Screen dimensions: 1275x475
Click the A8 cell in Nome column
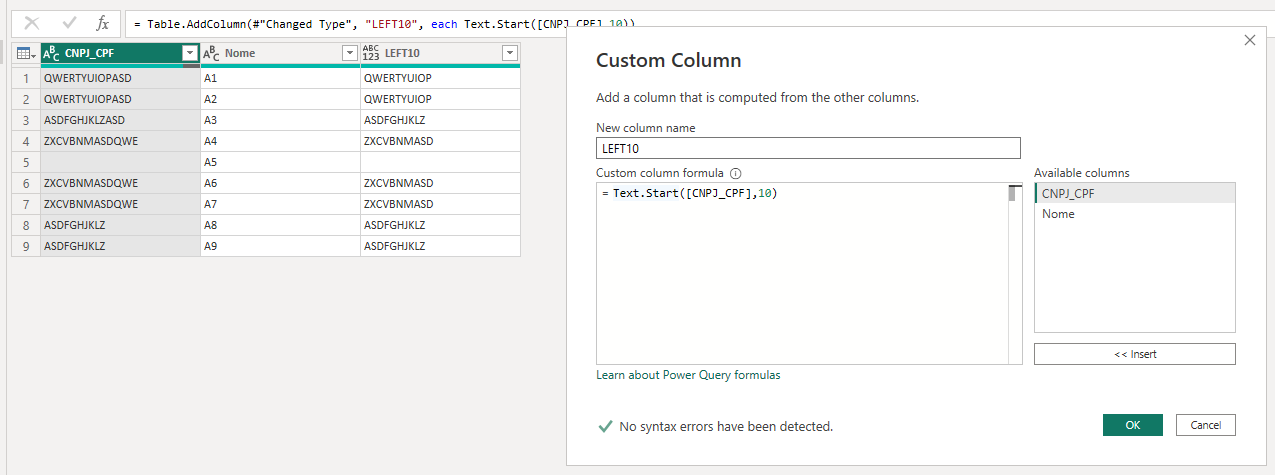click(x=280, y=225)
